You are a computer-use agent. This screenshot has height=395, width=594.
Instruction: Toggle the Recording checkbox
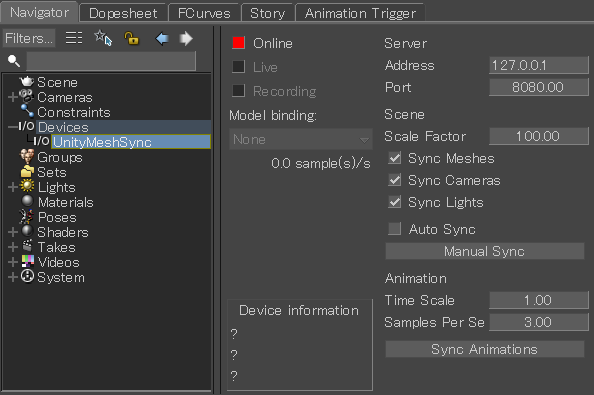238,91
